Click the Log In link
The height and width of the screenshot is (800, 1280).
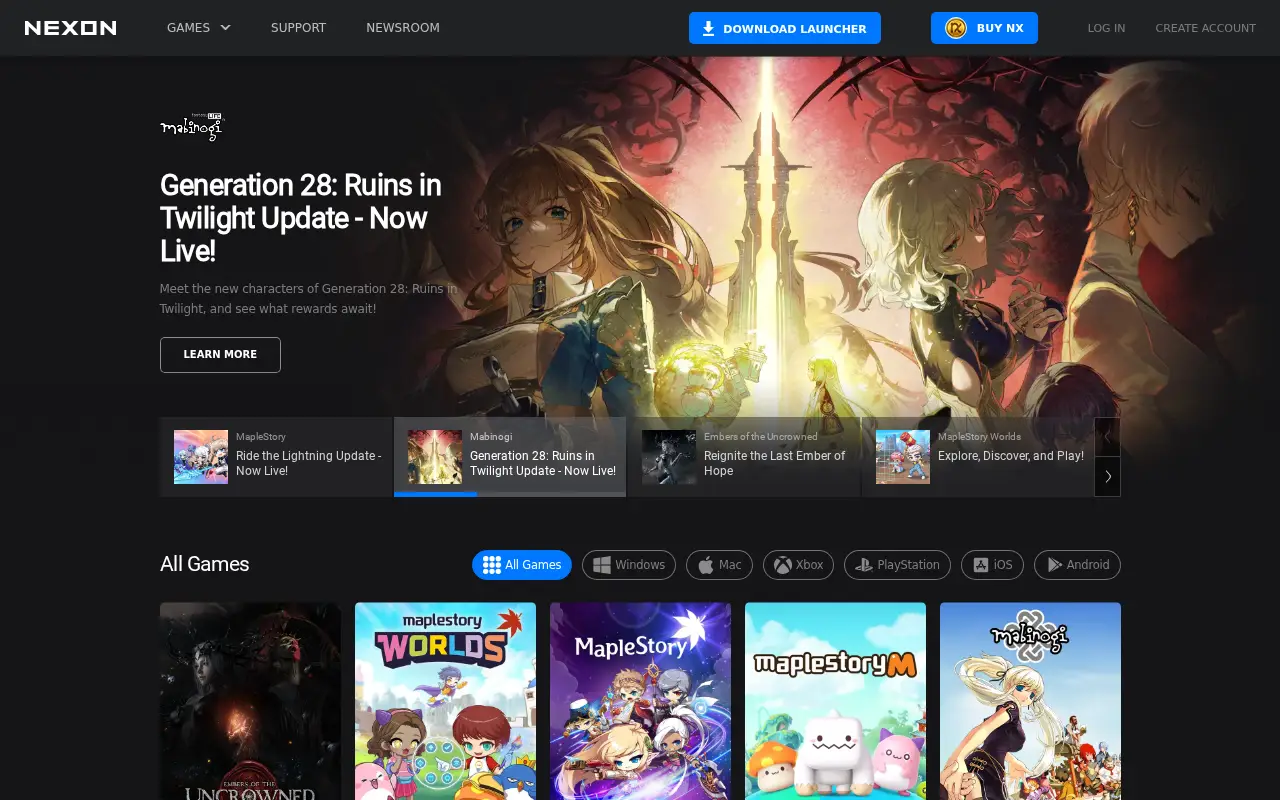click(1106, 28)
